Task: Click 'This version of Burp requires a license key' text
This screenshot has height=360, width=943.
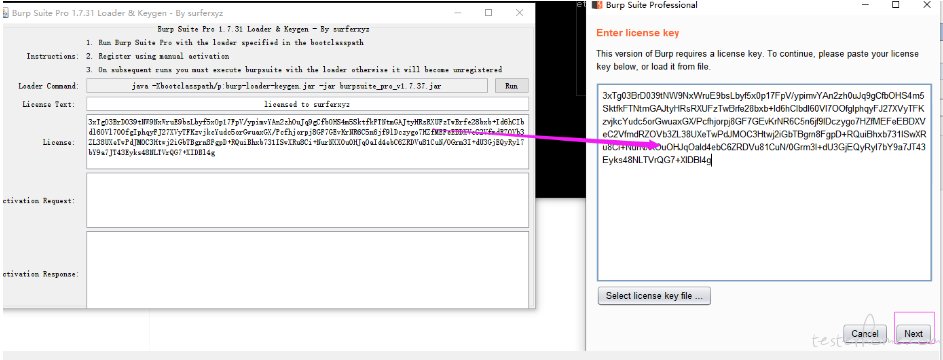Action: tap(757, 60)
